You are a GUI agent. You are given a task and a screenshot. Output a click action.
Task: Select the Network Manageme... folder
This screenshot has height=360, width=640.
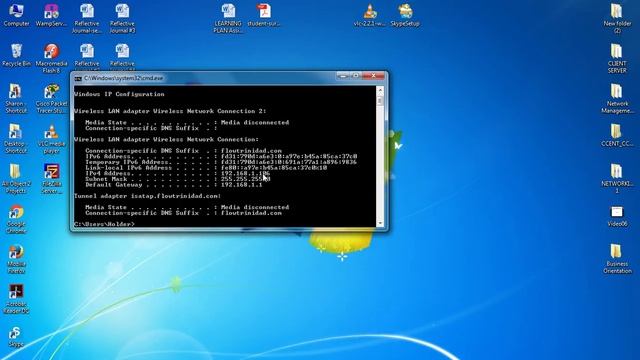coord(617,98)
